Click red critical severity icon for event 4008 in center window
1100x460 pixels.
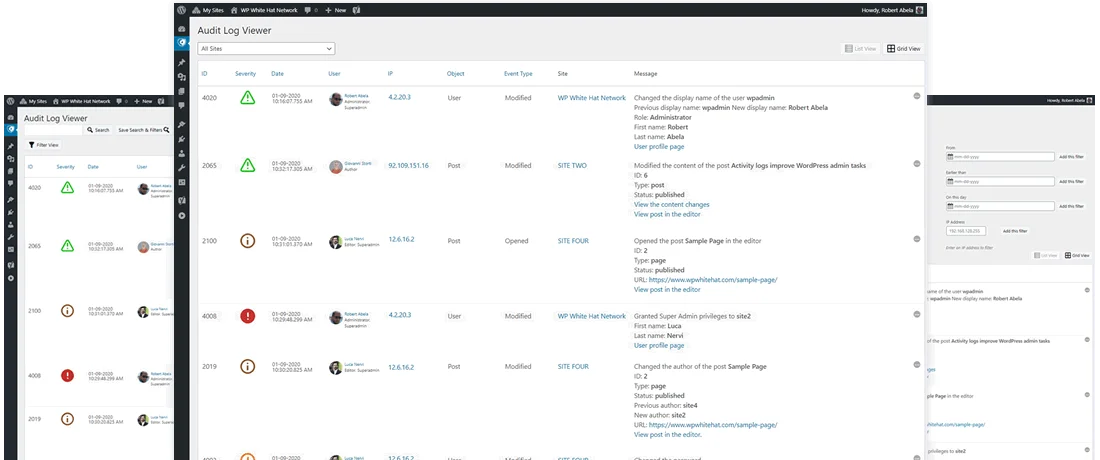247,316
